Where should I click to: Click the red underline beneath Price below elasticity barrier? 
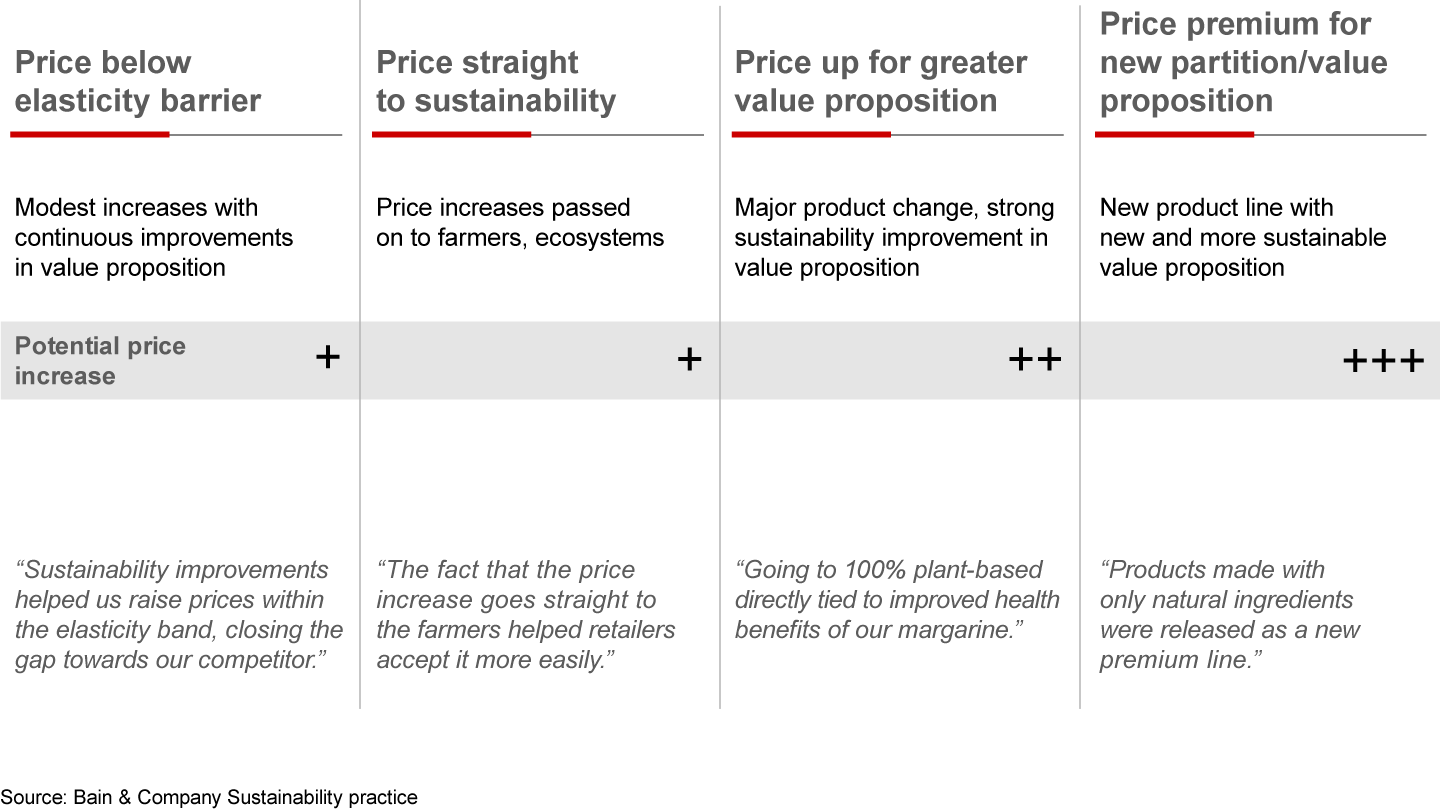tap(90, 134)
